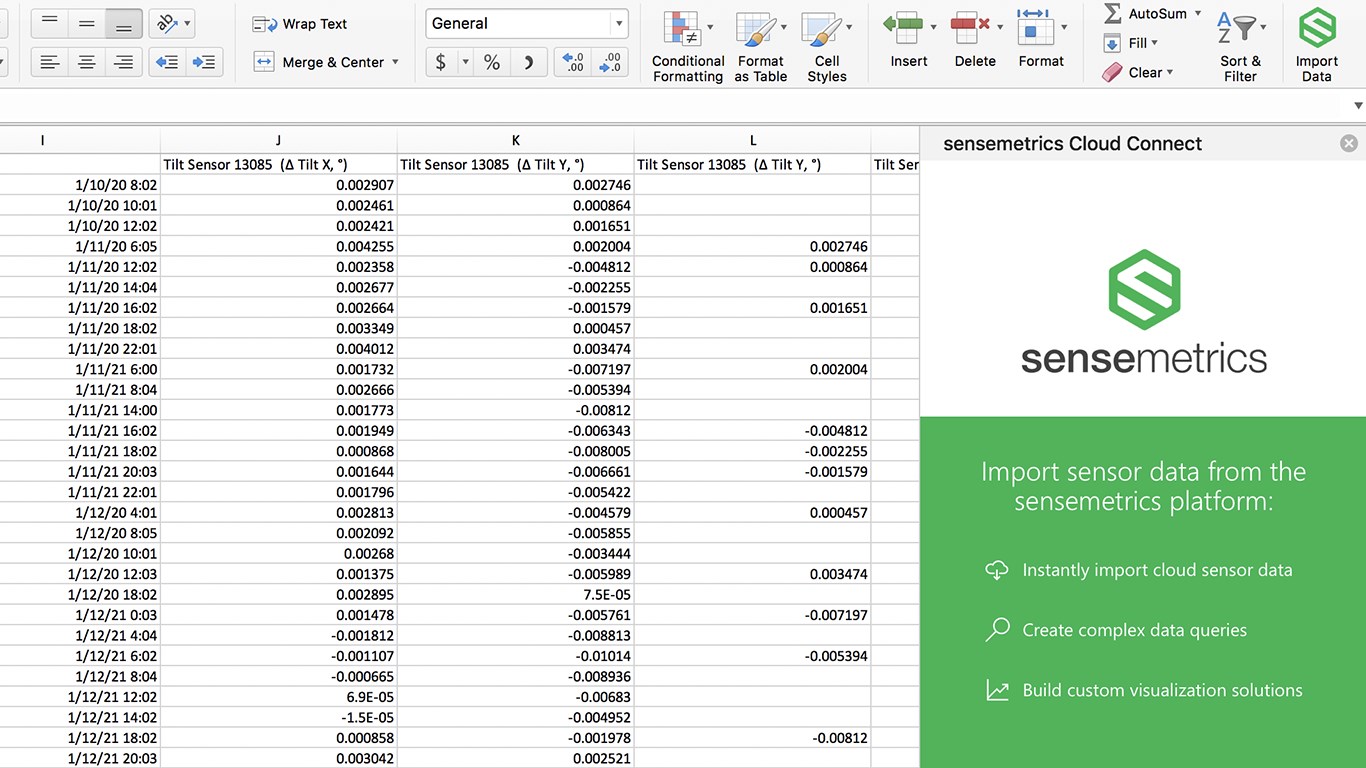Click Merge & Center

click(319, 62)
